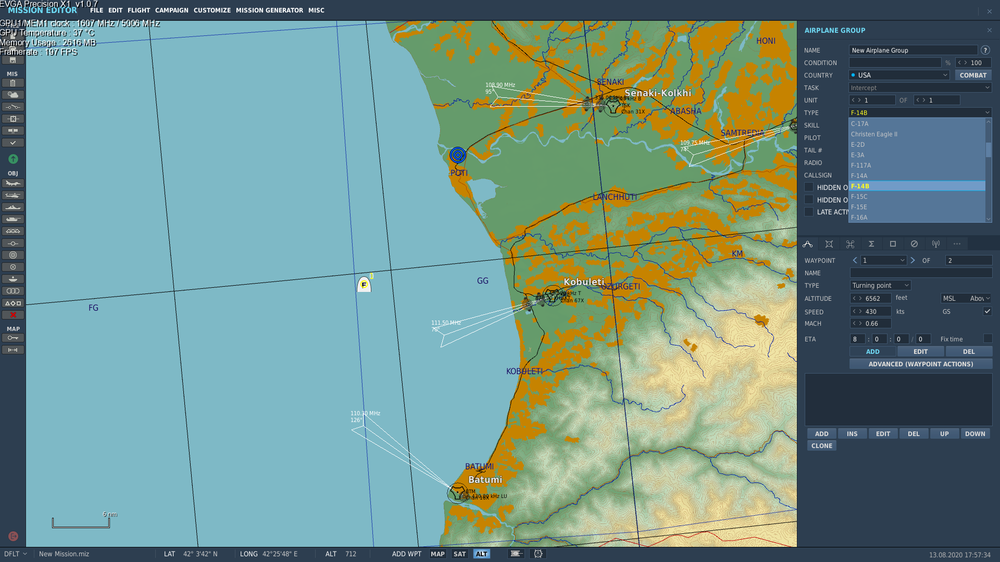
Task: Select F-15C in the aircraft type list
Action: (x=916, y=196)
